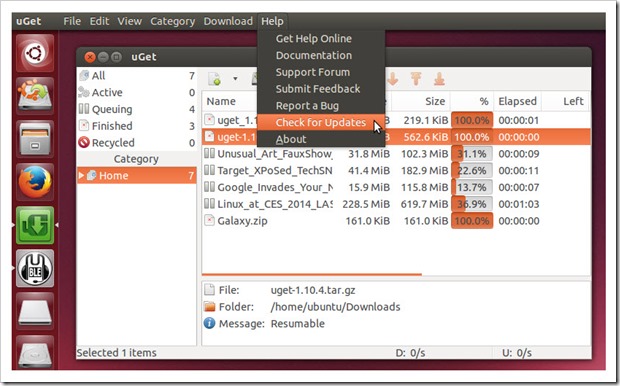The image size is (620, 386).
Task: Click the 36.9% progress bar
Action: (x=472, y=204)
